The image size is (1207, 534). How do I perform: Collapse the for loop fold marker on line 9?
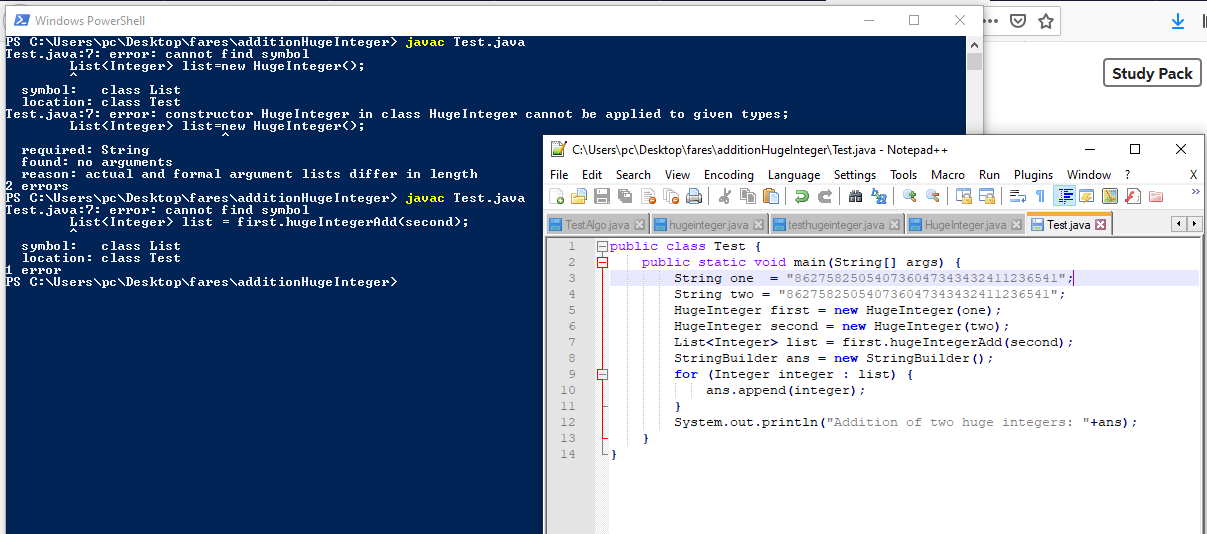point(601,374)
